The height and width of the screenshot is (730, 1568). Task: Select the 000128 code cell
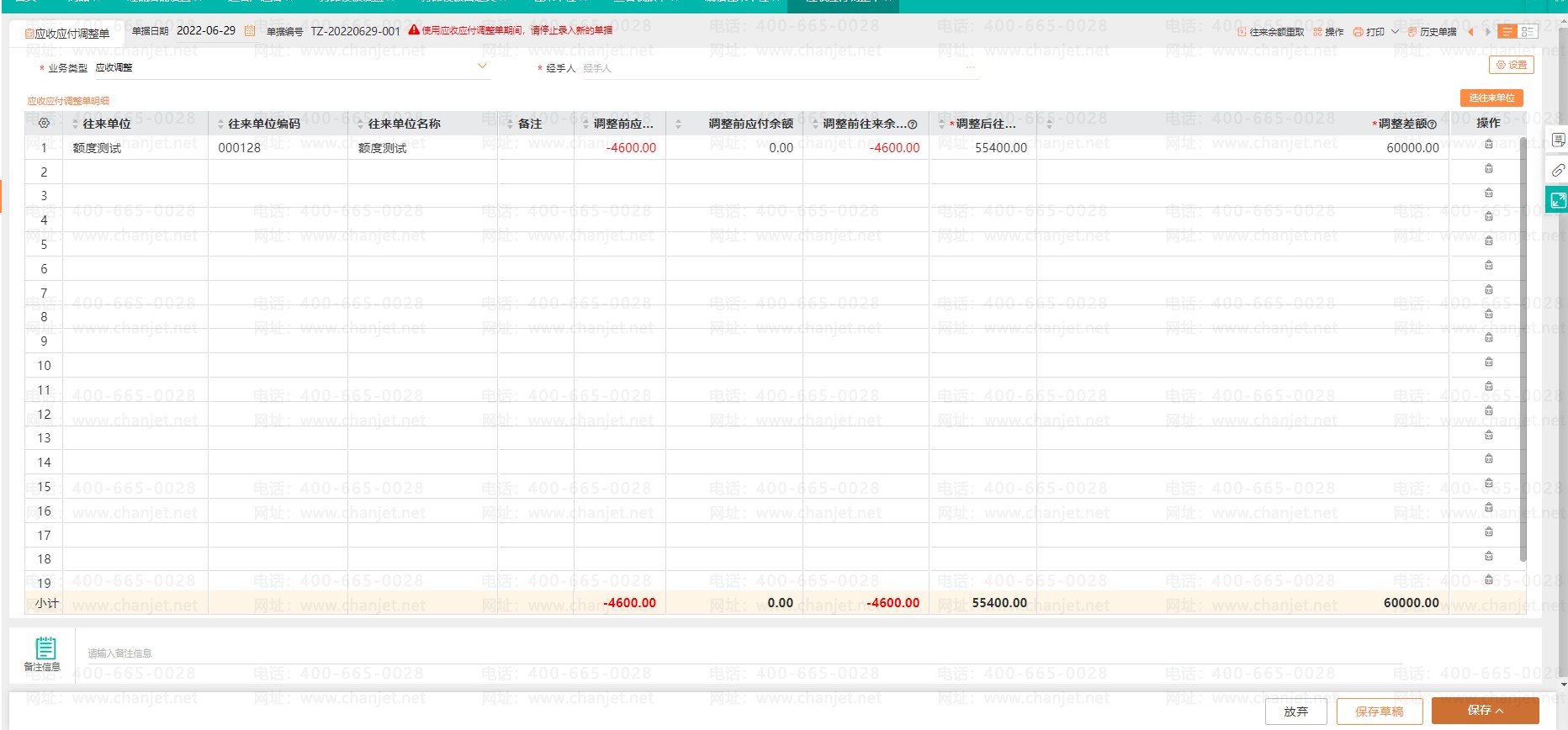278,148
